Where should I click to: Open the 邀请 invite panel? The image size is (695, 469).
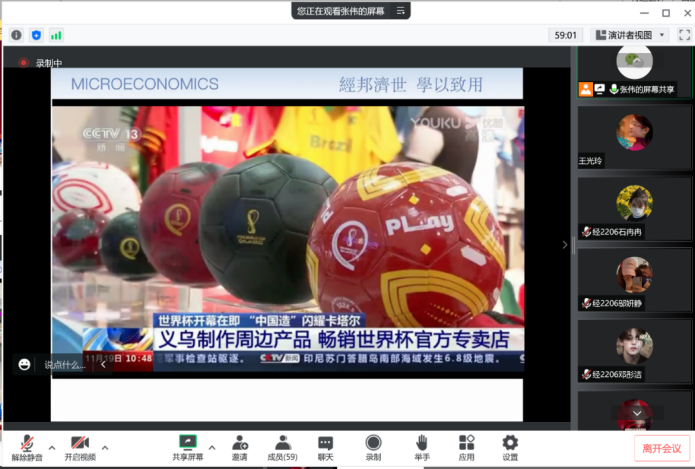click(240, 448)
